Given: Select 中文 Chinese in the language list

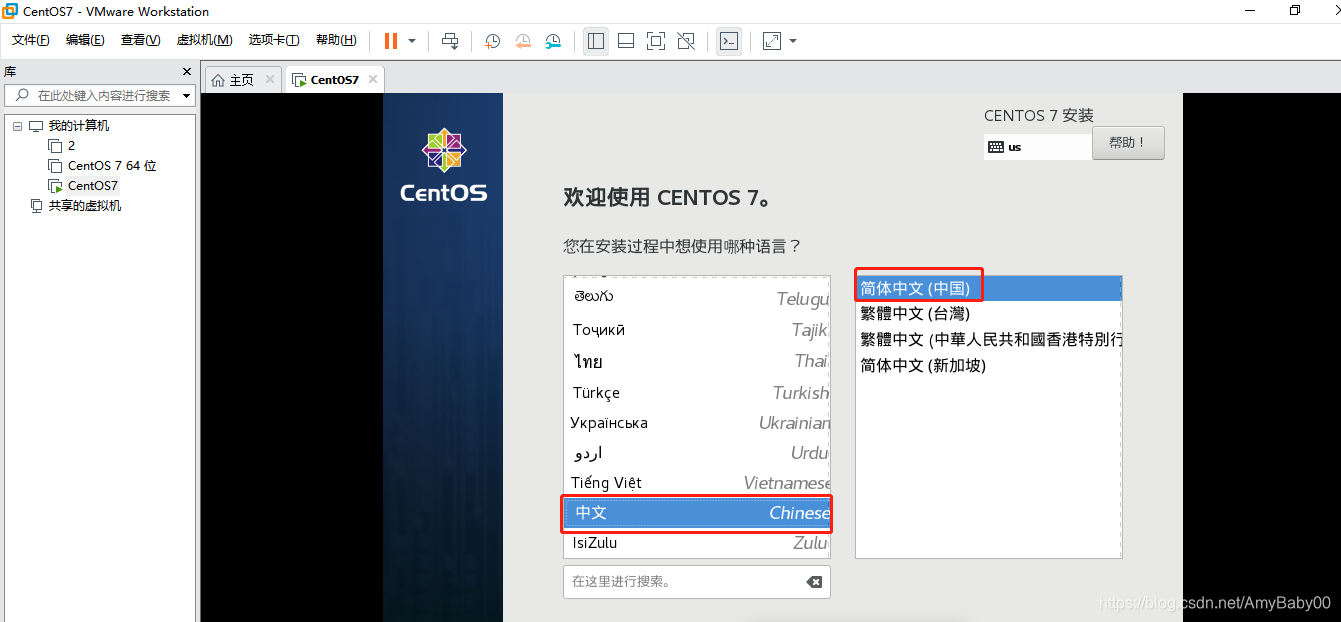Looking at the screenshot, I should [x=697, y=513].
